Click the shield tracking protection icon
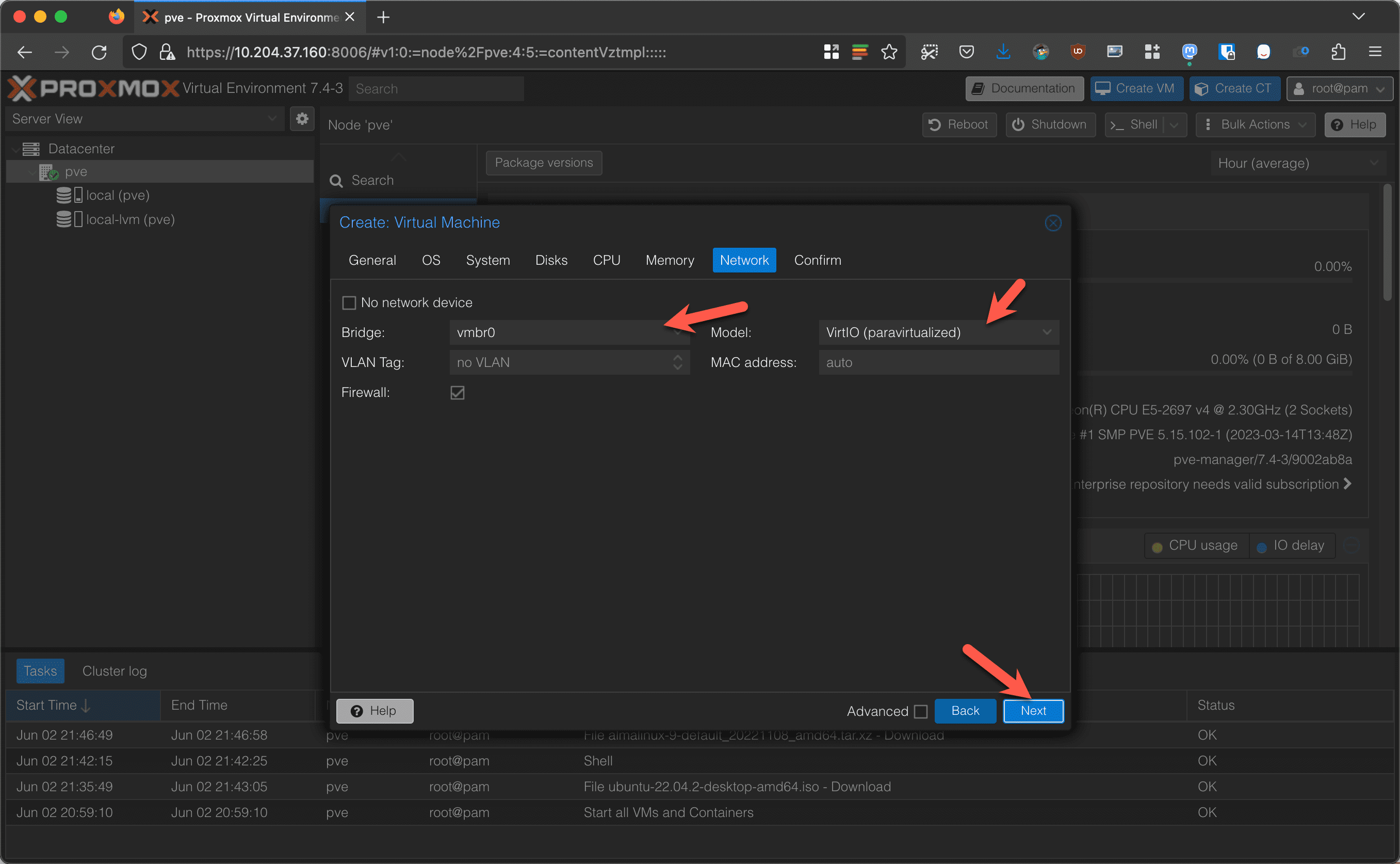 pos(139,52)
